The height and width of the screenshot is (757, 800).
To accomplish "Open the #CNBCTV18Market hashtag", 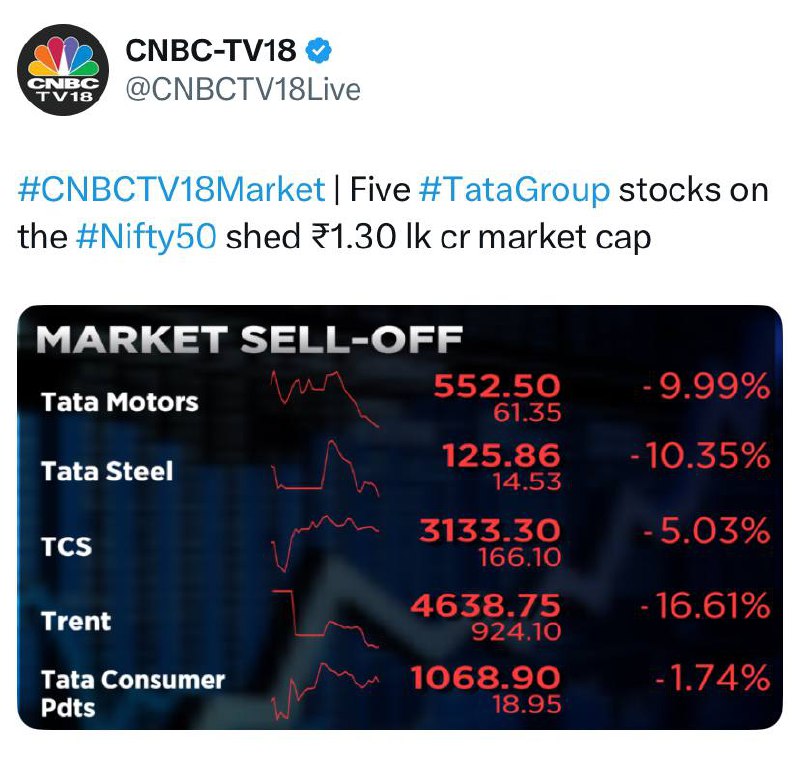I will click(x=171, y=190).
